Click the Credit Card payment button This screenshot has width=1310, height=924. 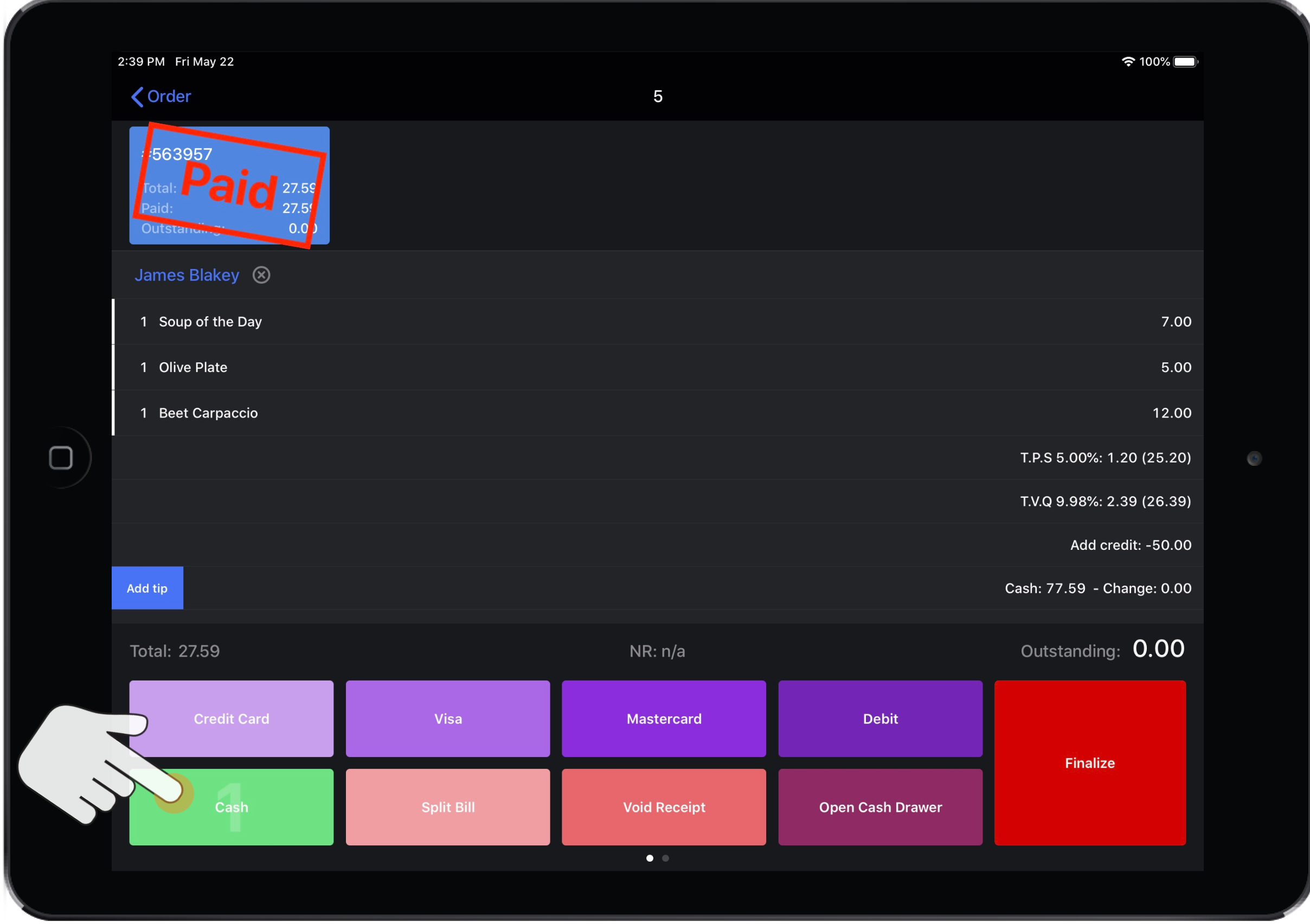[231, 718]
